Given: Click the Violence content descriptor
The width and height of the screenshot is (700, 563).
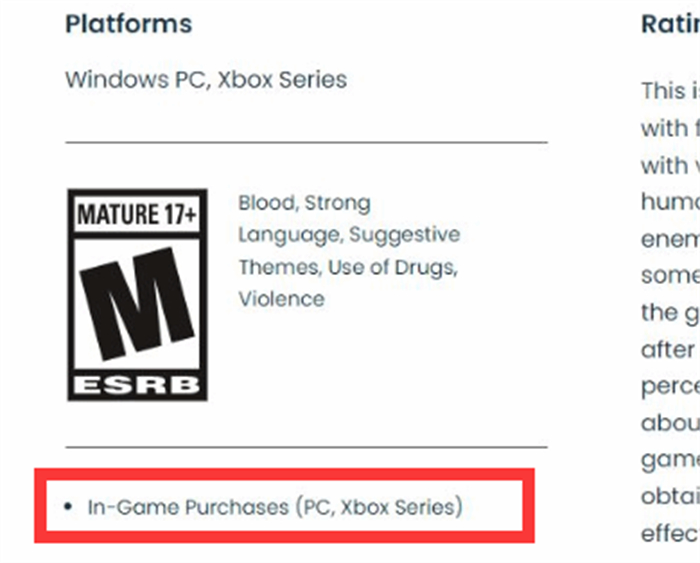Looking at the screenshot, I should pyautogui.click(x=281, y=299).
